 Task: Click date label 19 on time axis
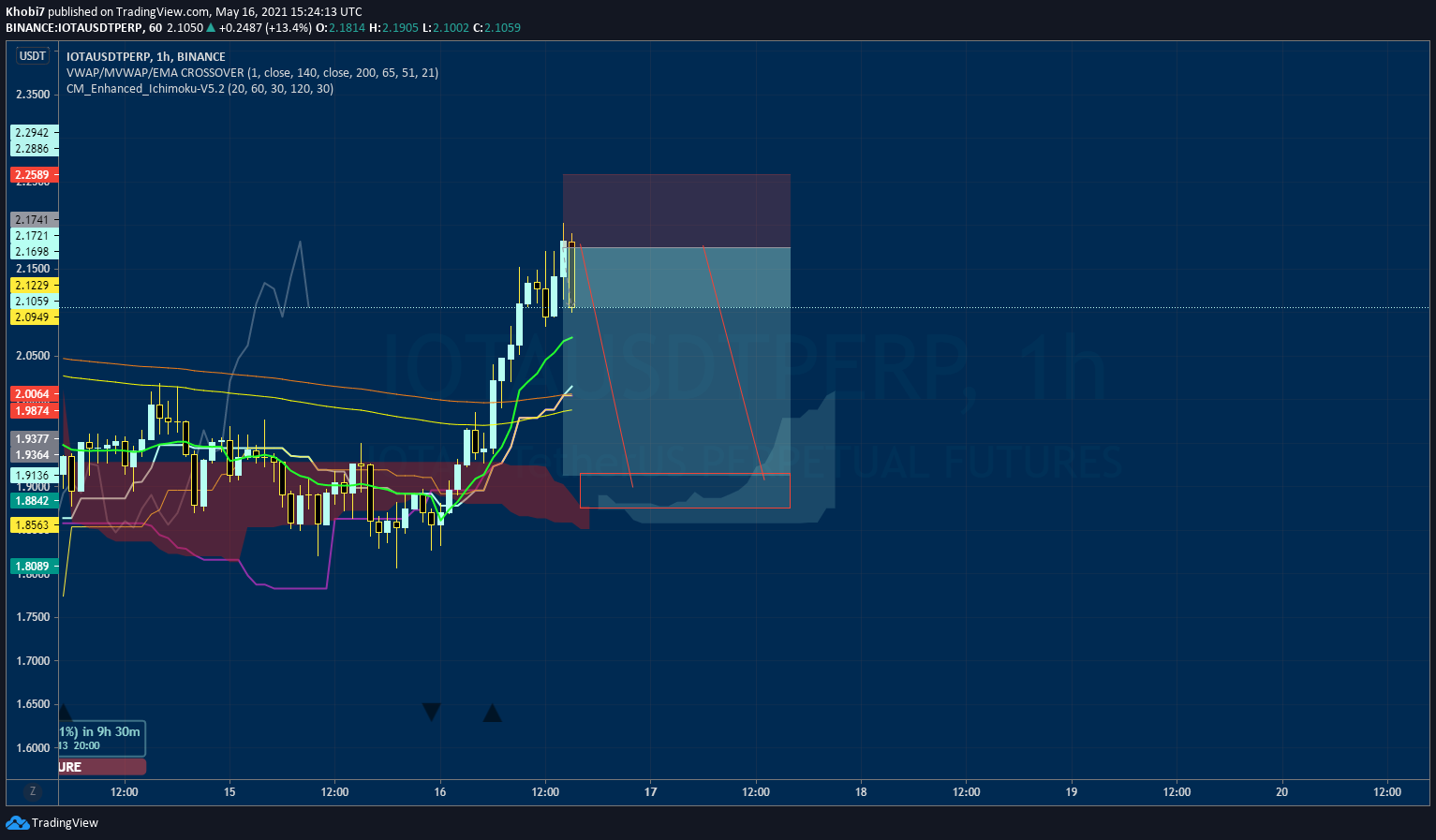[1072, 792]
